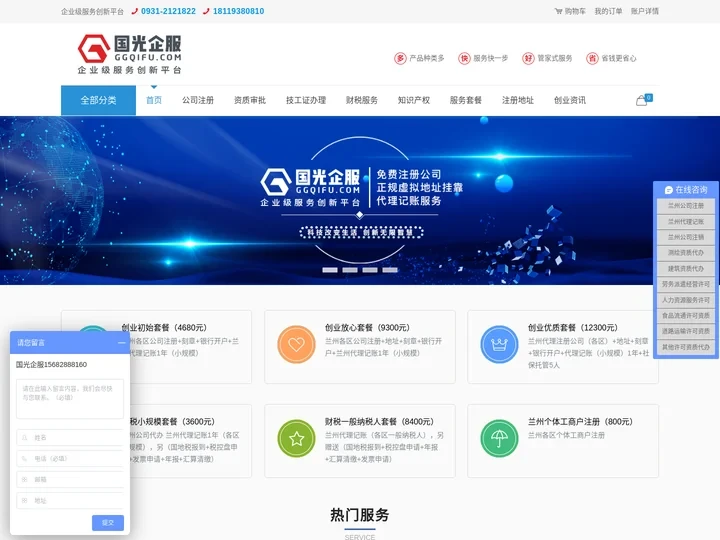
Task: Click 国光企服15682888160 text in message panel
Action: pos(51,365)
